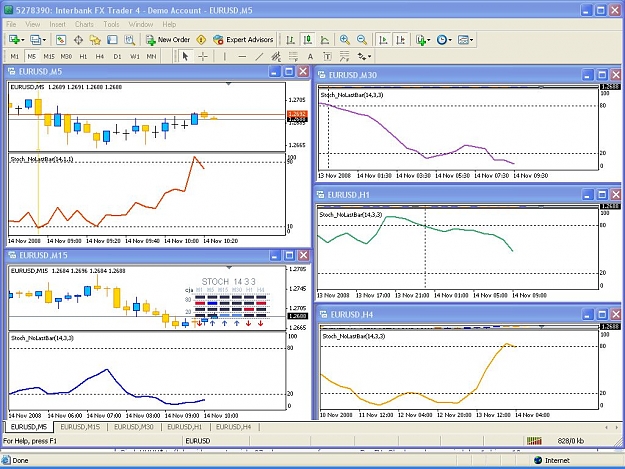
Task: Open the New Chart dropdown arrow
Action: 23,40
